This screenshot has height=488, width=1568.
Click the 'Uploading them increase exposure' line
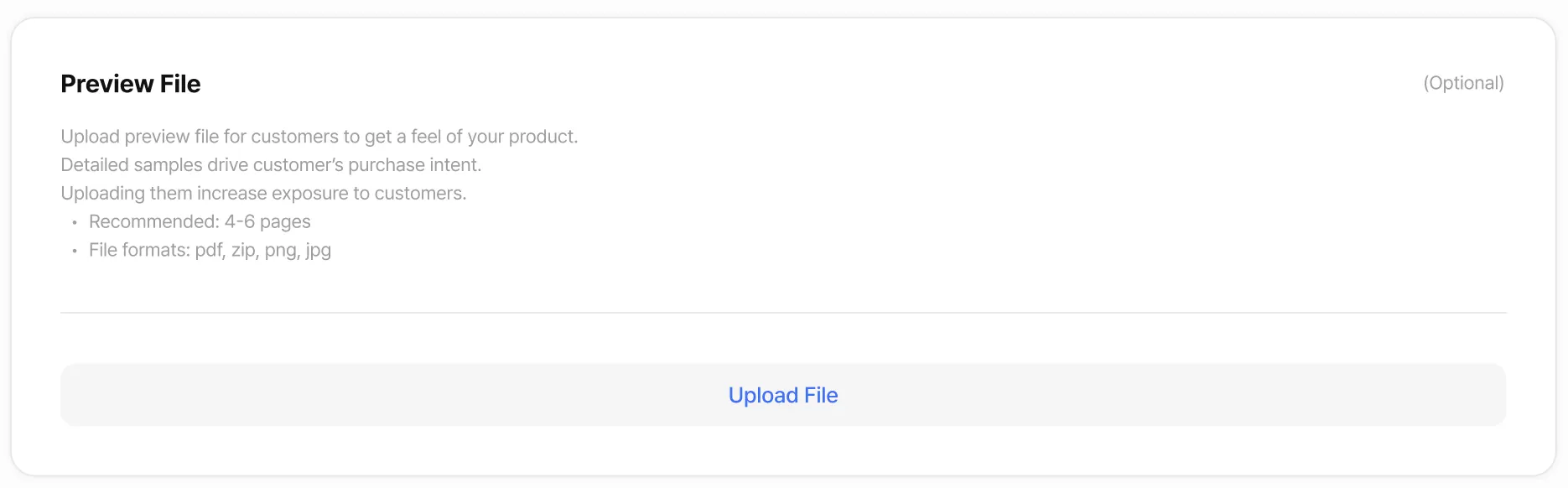tap(263, 194)
